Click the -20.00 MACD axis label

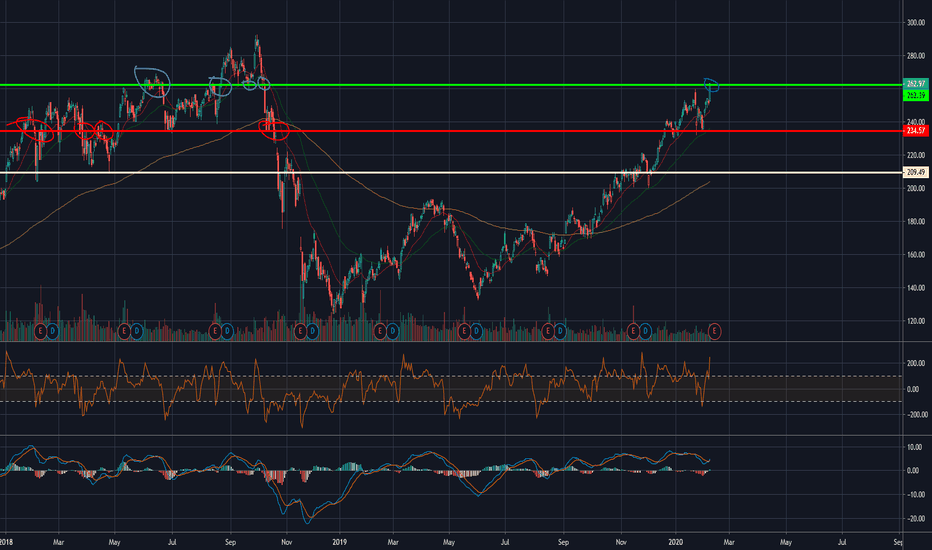click(x=914, y=518)
